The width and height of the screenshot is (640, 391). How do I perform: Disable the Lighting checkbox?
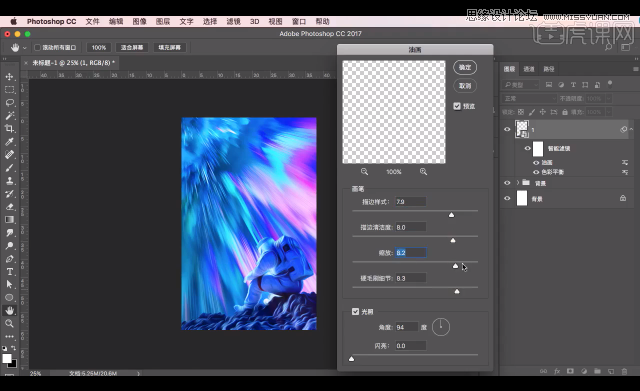click(355, 311)
